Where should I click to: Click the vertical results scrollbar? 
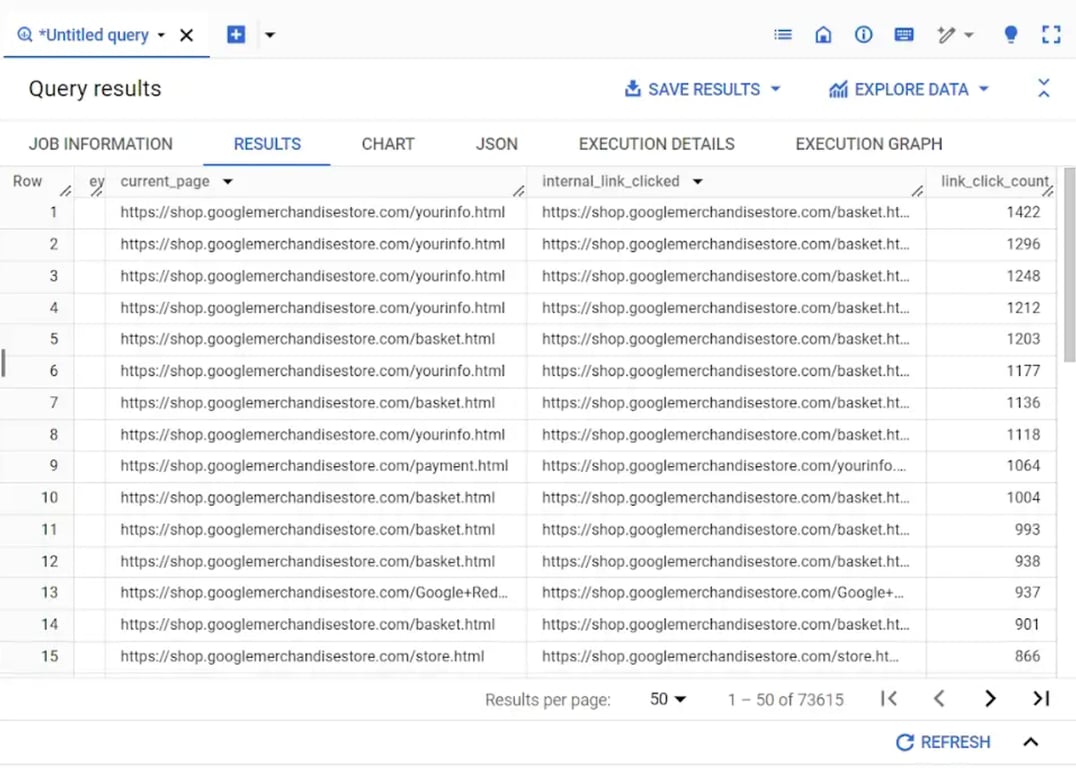coord(1069,264)
